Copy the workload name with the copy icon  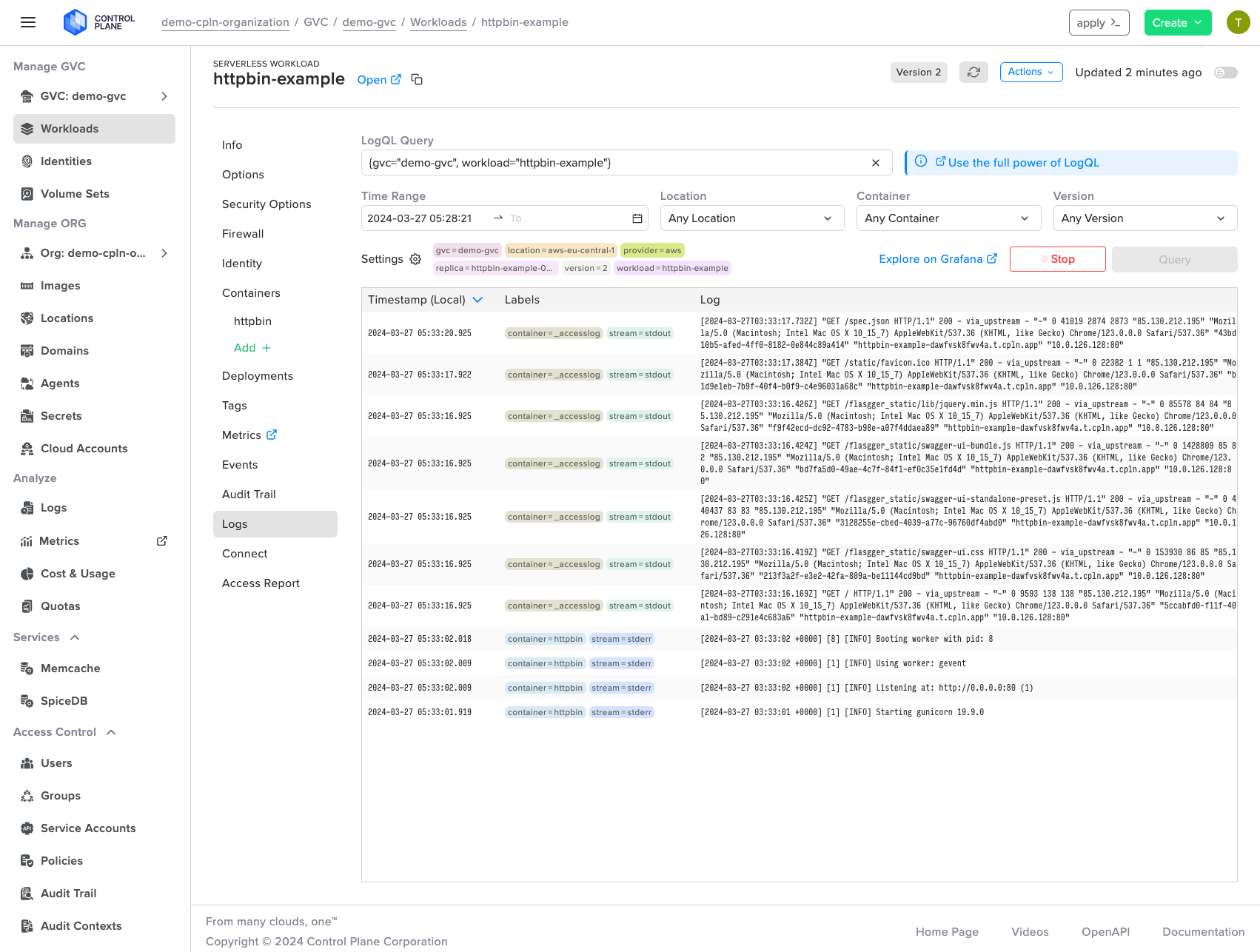coord(417,79)
